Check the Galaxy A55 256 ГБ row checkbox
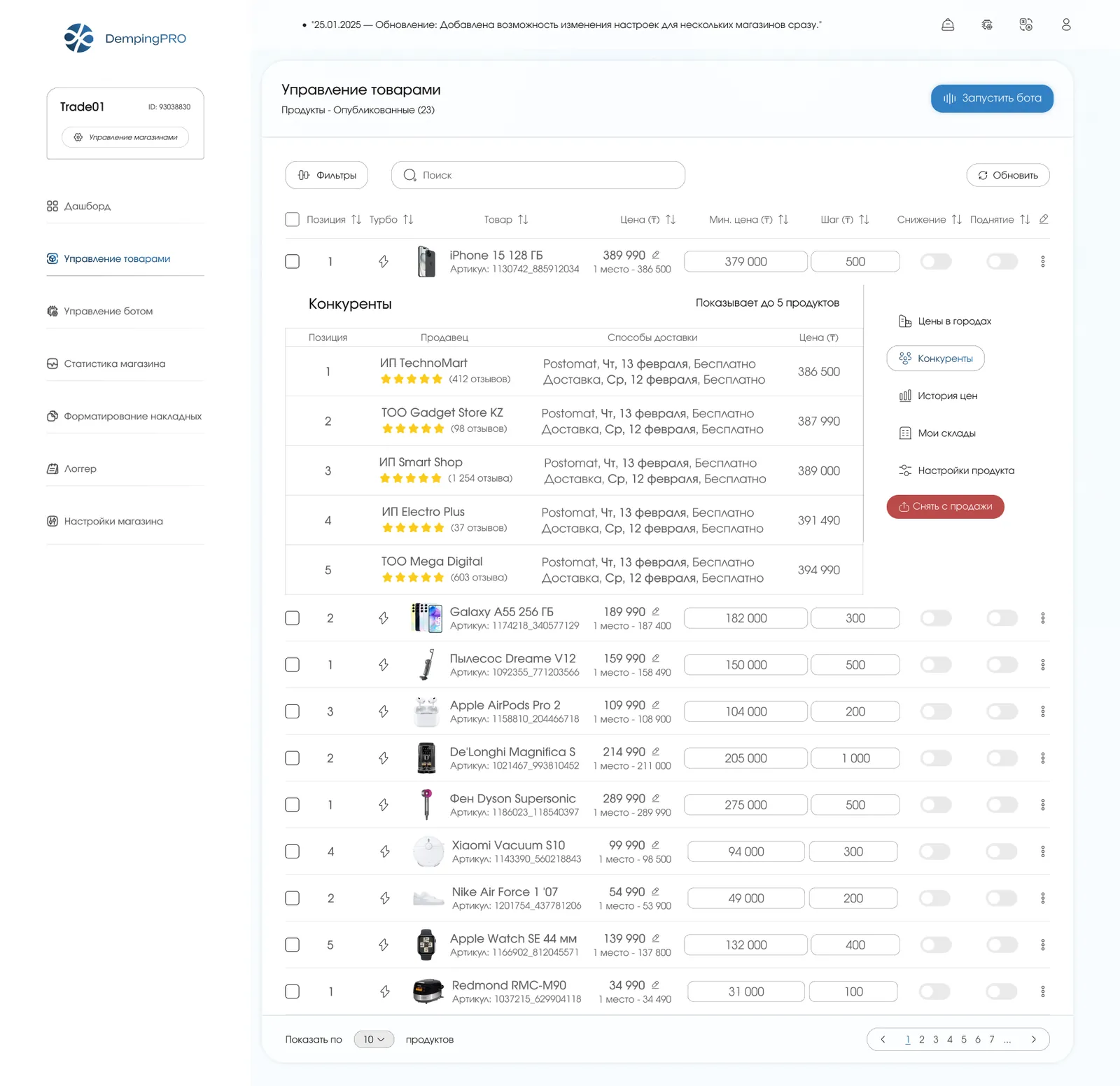This screenshot has height=1086, width=1120. pos(293,618)
